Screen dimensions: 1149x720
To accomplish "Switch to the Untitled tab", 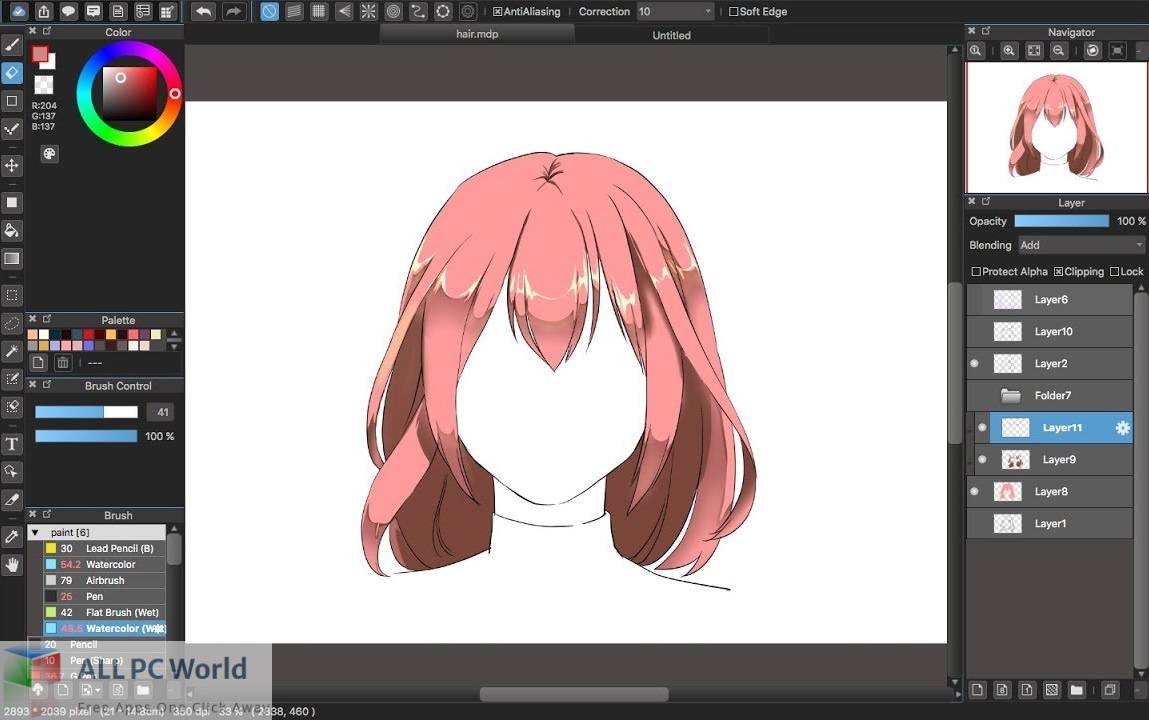I will [670, 35].
